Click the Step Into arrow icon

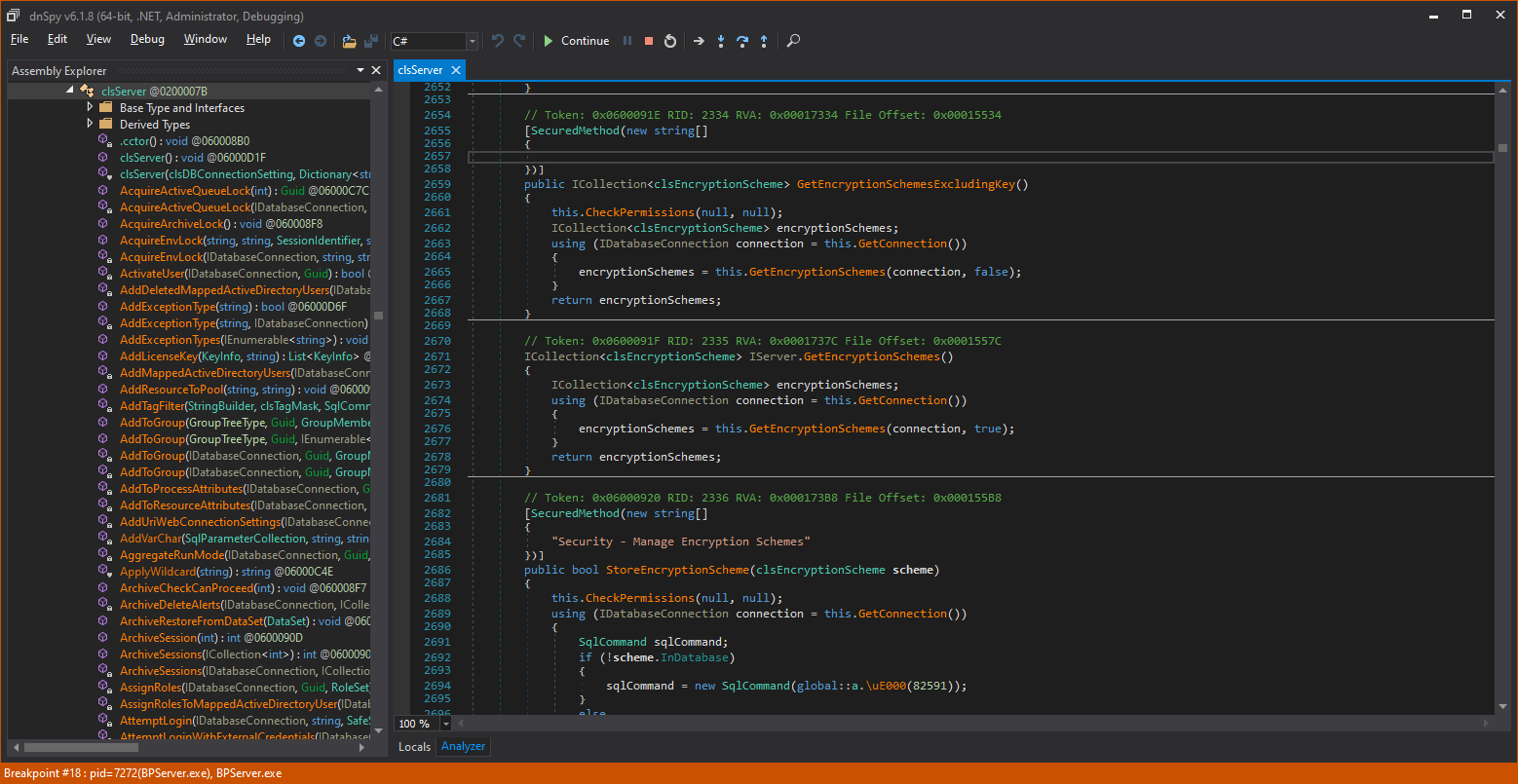coord(721,41)
